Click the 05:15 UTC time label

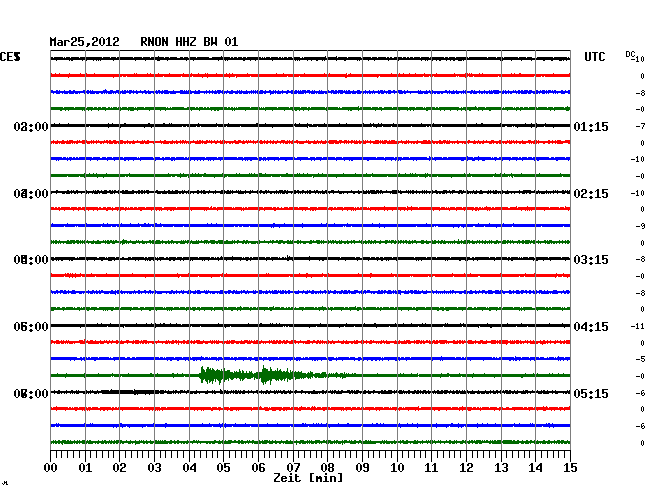[x=591, y=394]
